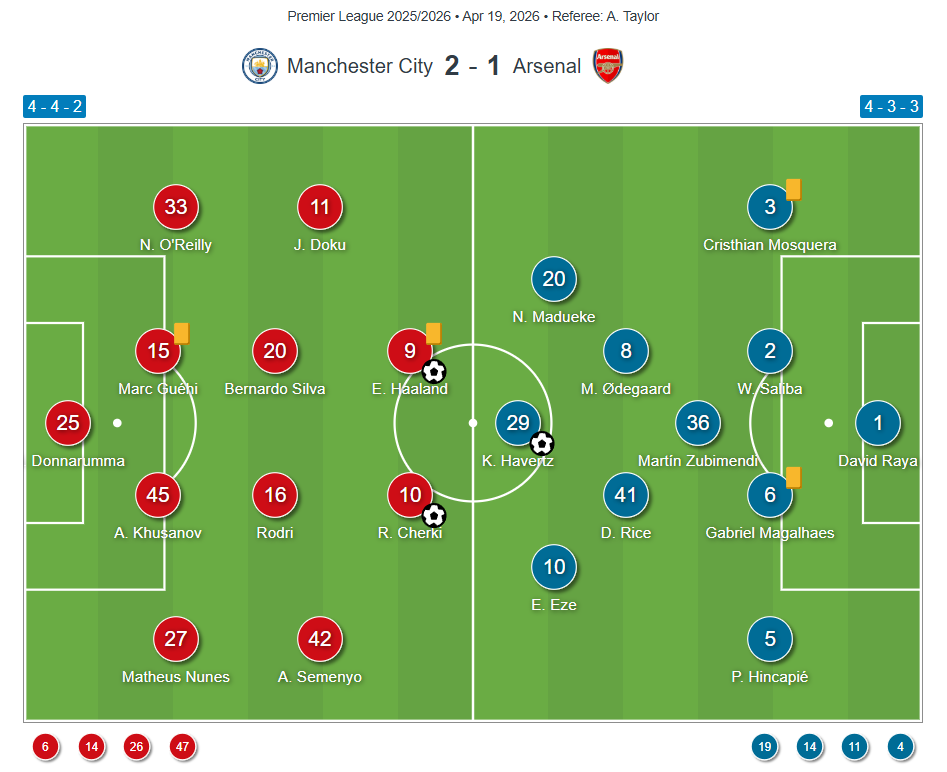Click Cristhian Mosquera's yellow card icon

[793, 189]
